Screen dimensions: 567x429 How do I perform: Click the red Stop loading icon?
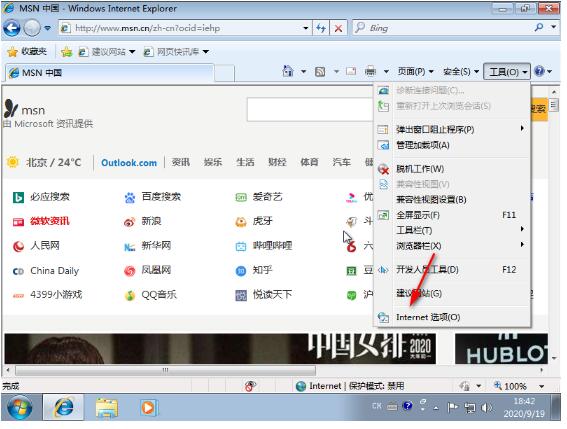click(338, 28)
